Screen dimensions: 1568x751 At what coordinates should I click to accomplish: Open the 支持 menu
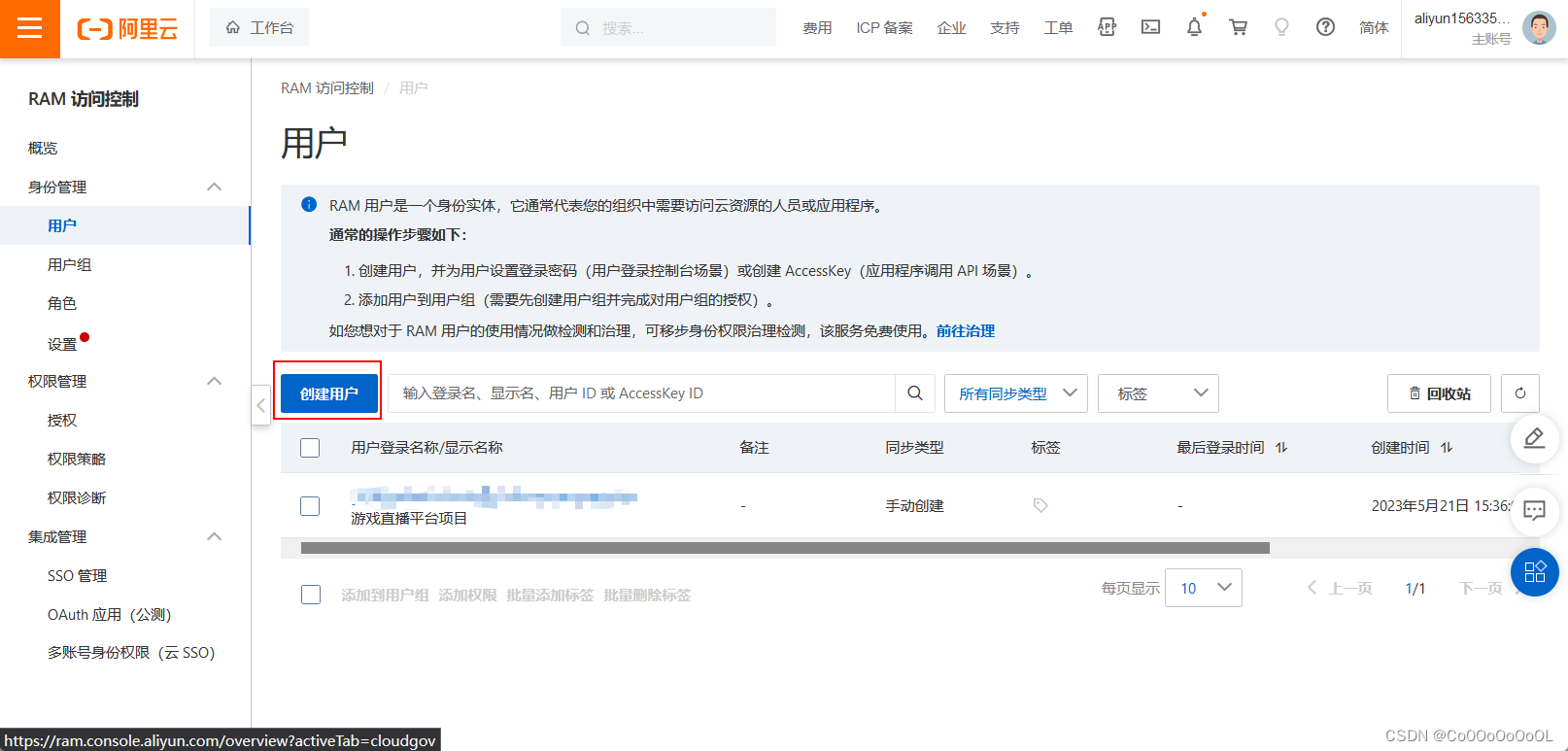(1005, 28)
